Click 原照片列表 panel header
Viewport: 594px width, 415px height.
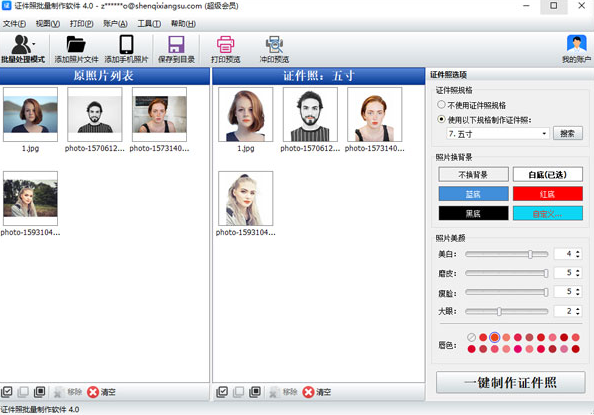[105, 76]
